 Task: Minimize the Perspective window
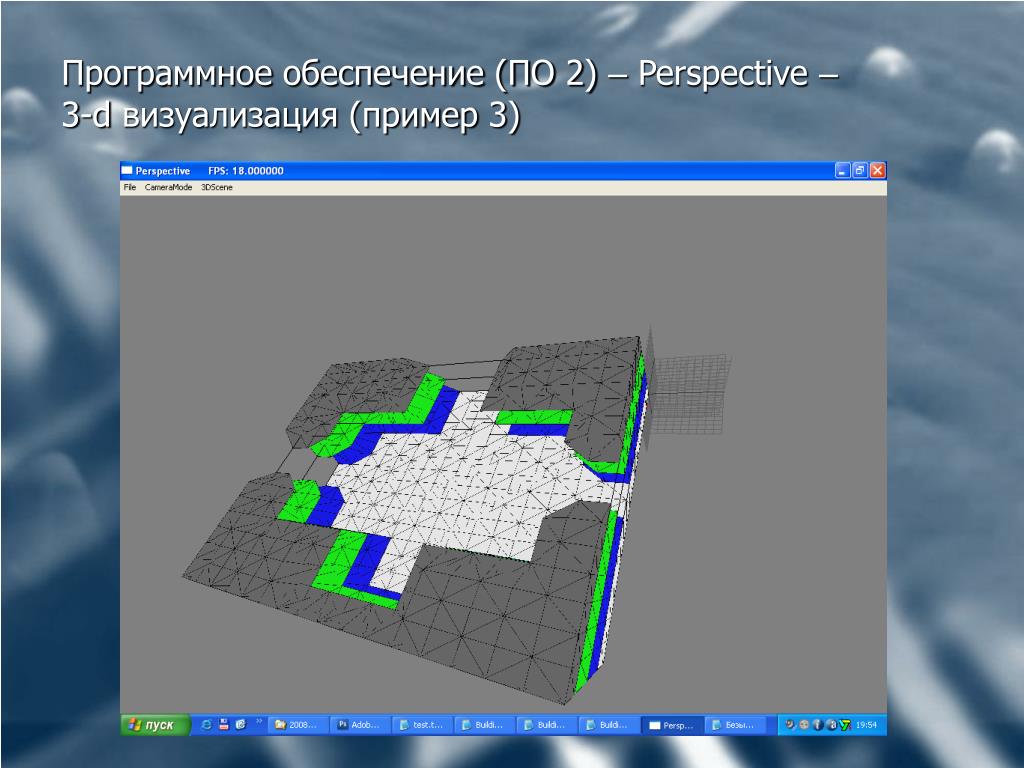pos(842,170)
